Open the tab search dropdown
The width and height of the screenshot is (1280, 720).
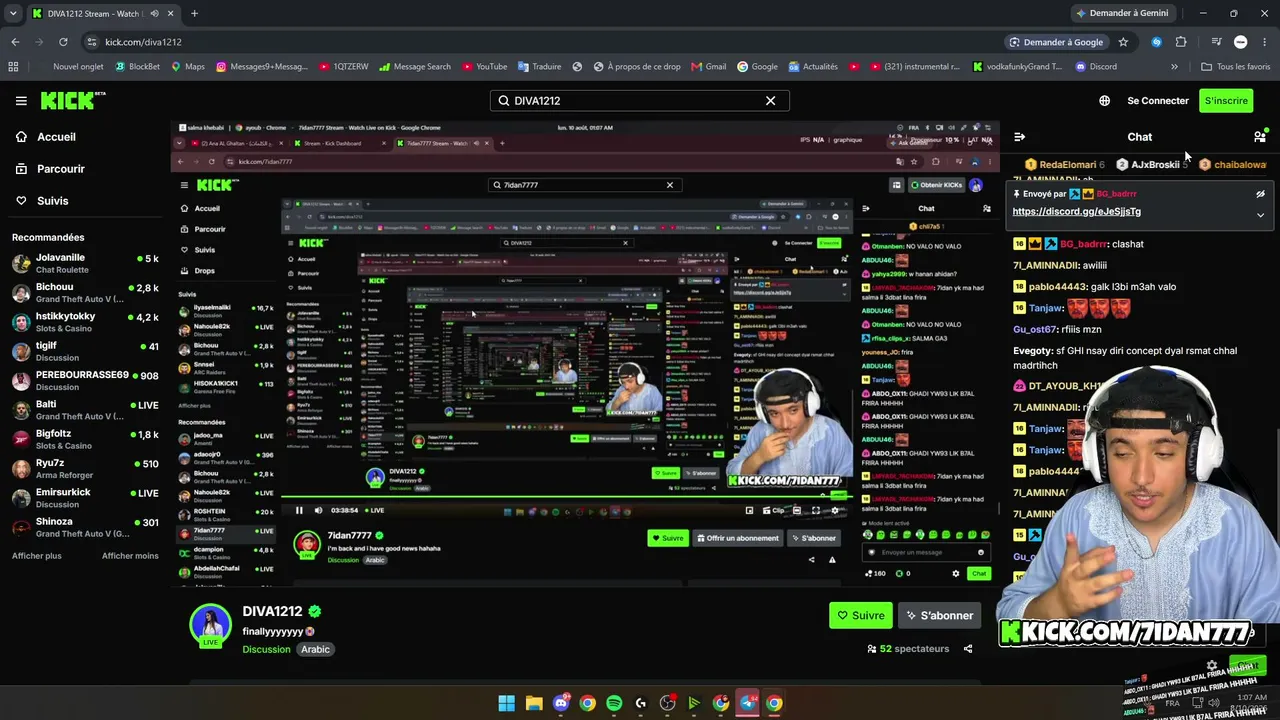pyautogui.click(x=12, y=13)
